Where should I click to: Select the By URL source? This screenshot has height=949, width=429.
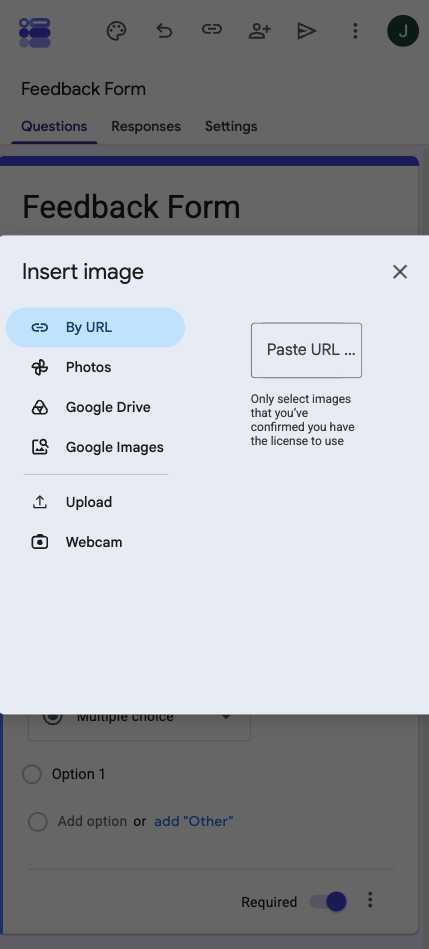tap(96, 327)
